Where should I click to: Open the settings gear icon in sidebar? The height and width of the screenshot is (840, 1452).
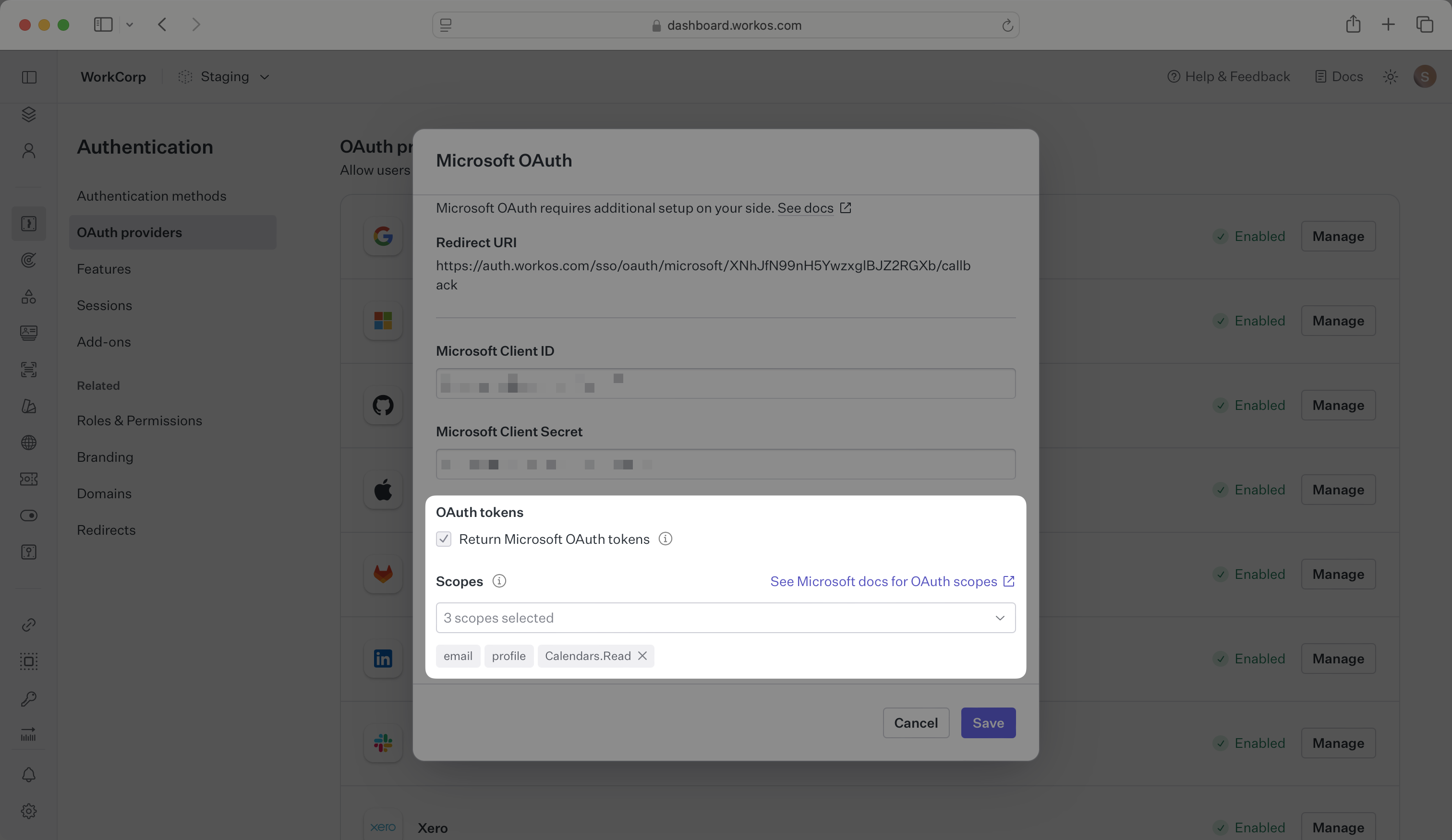pyautogui.click(x=29, y=811)
